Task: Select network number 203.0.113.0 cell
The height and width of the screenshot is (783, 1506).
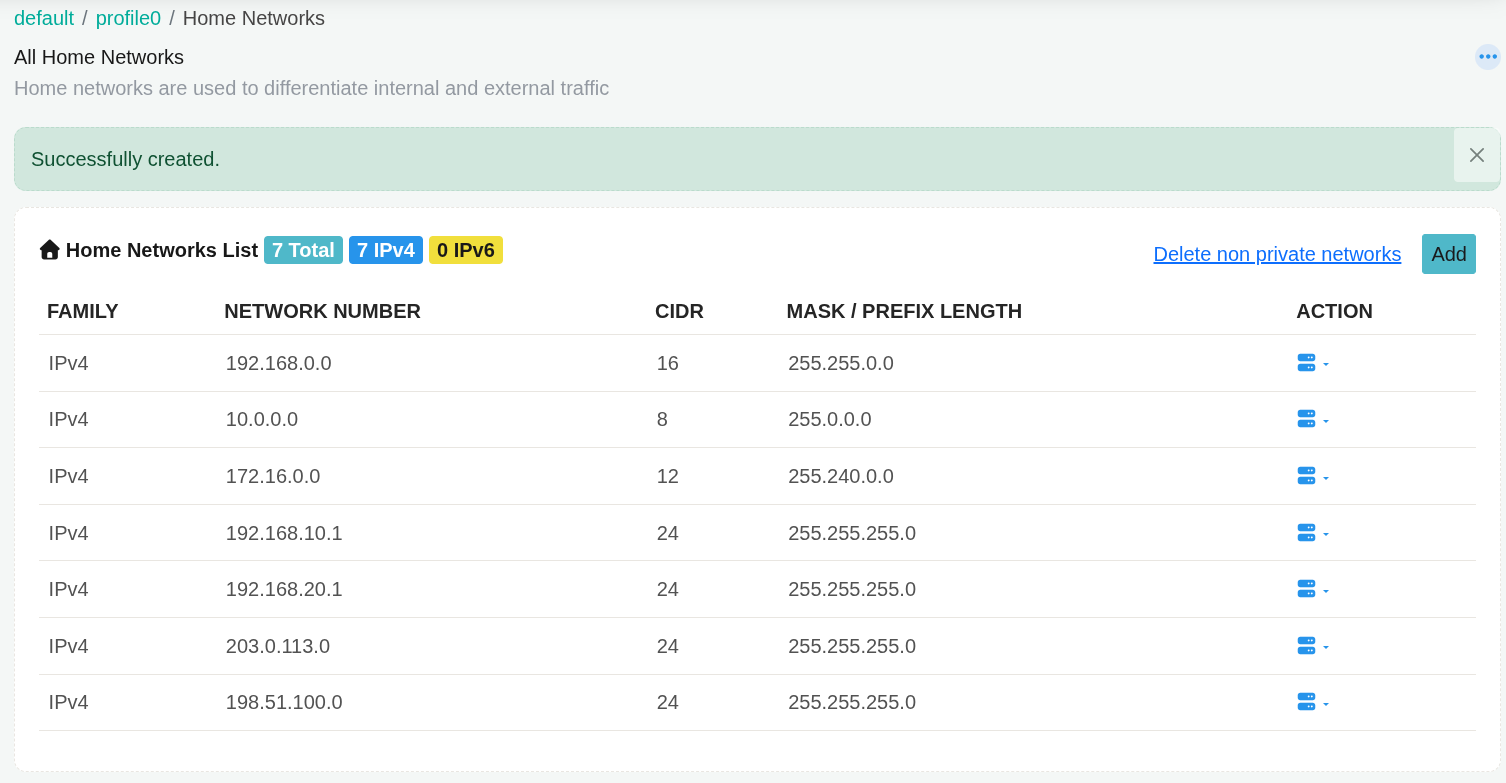Action: tap(278, 646)
